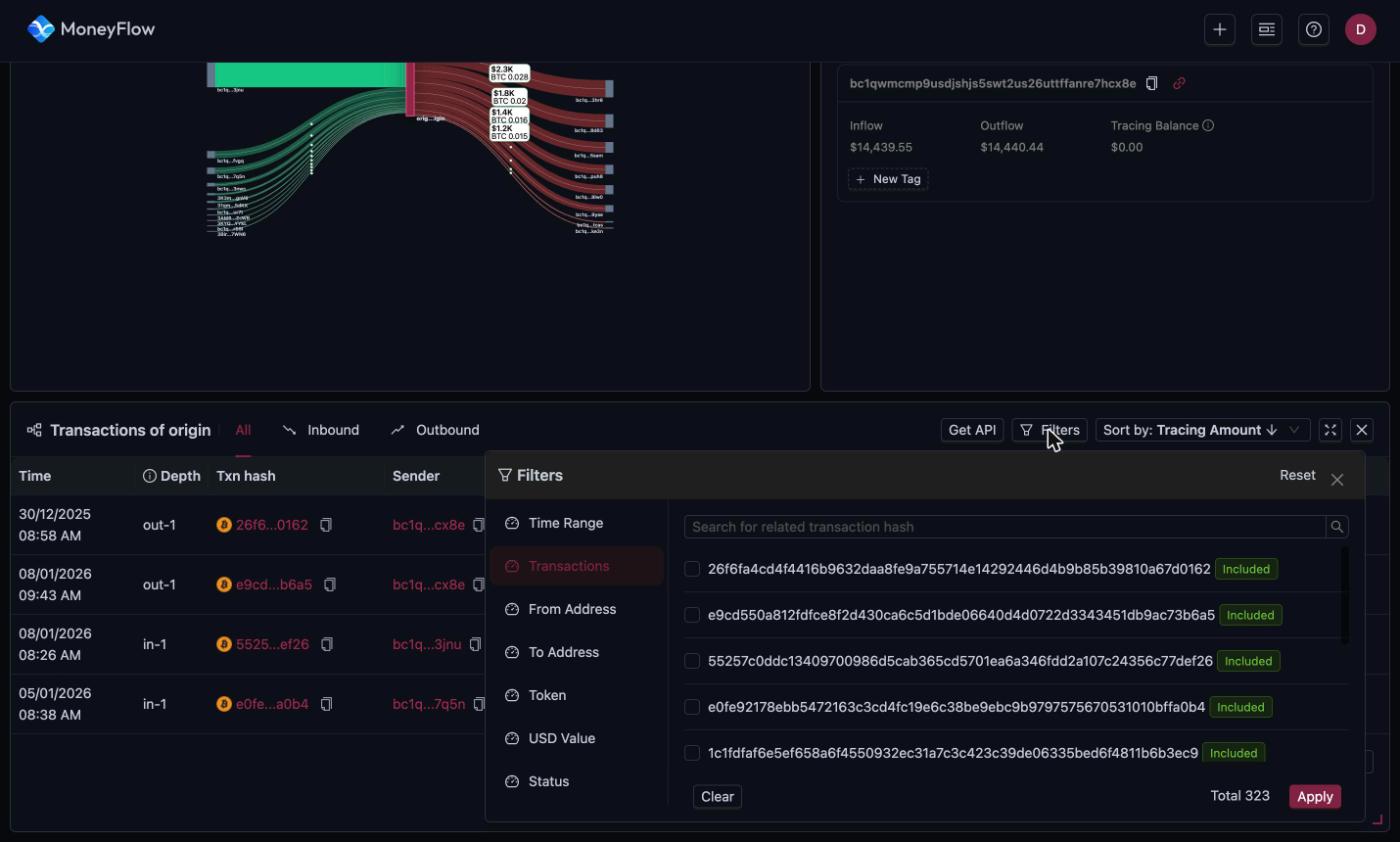Click the Filters button

pyautogui.click(x=1049, y=430)
